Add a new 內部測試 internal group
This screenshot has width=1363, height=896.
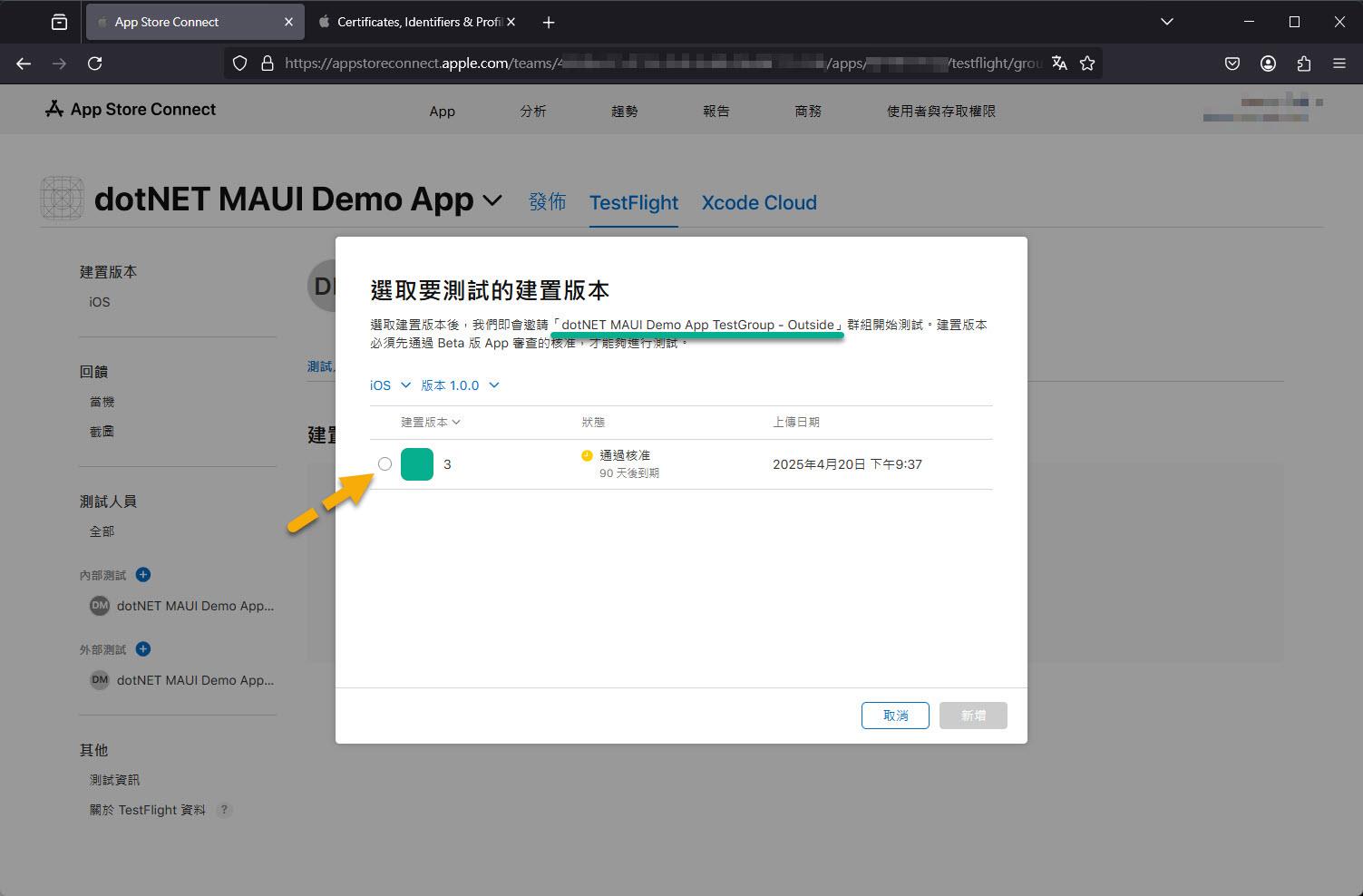pos(143,574)
